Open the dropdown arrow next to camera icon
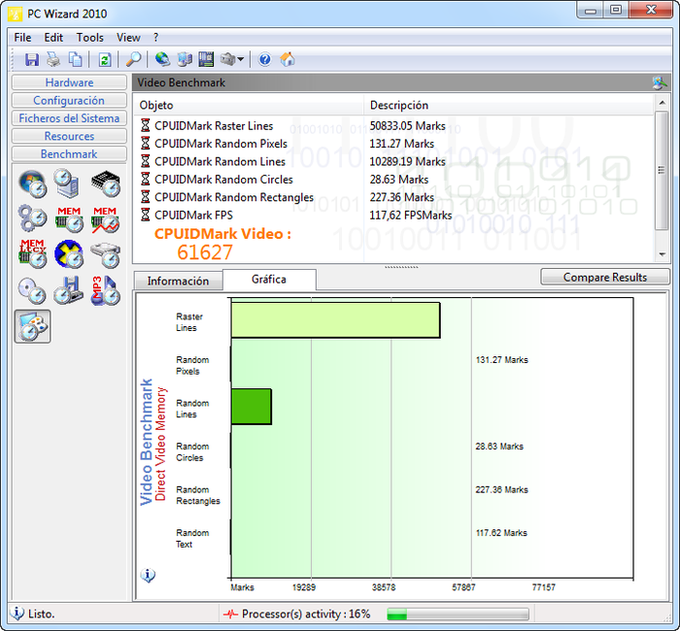 [241, 59]
